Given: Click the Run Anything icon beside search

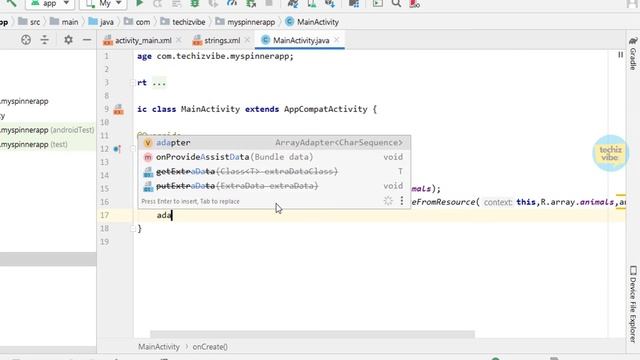Looking at the screenshot, I should 378,4.
